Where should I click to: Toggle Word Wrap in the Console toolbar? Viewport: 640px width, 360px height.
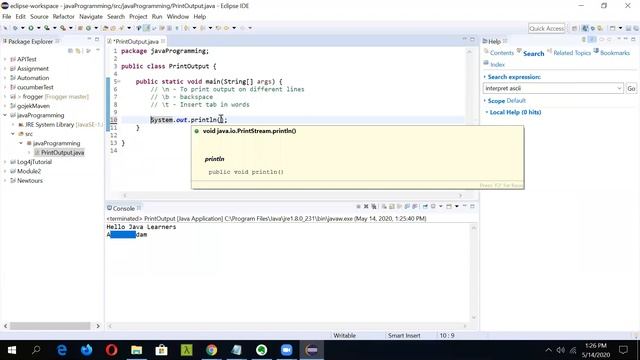point(399,207)
